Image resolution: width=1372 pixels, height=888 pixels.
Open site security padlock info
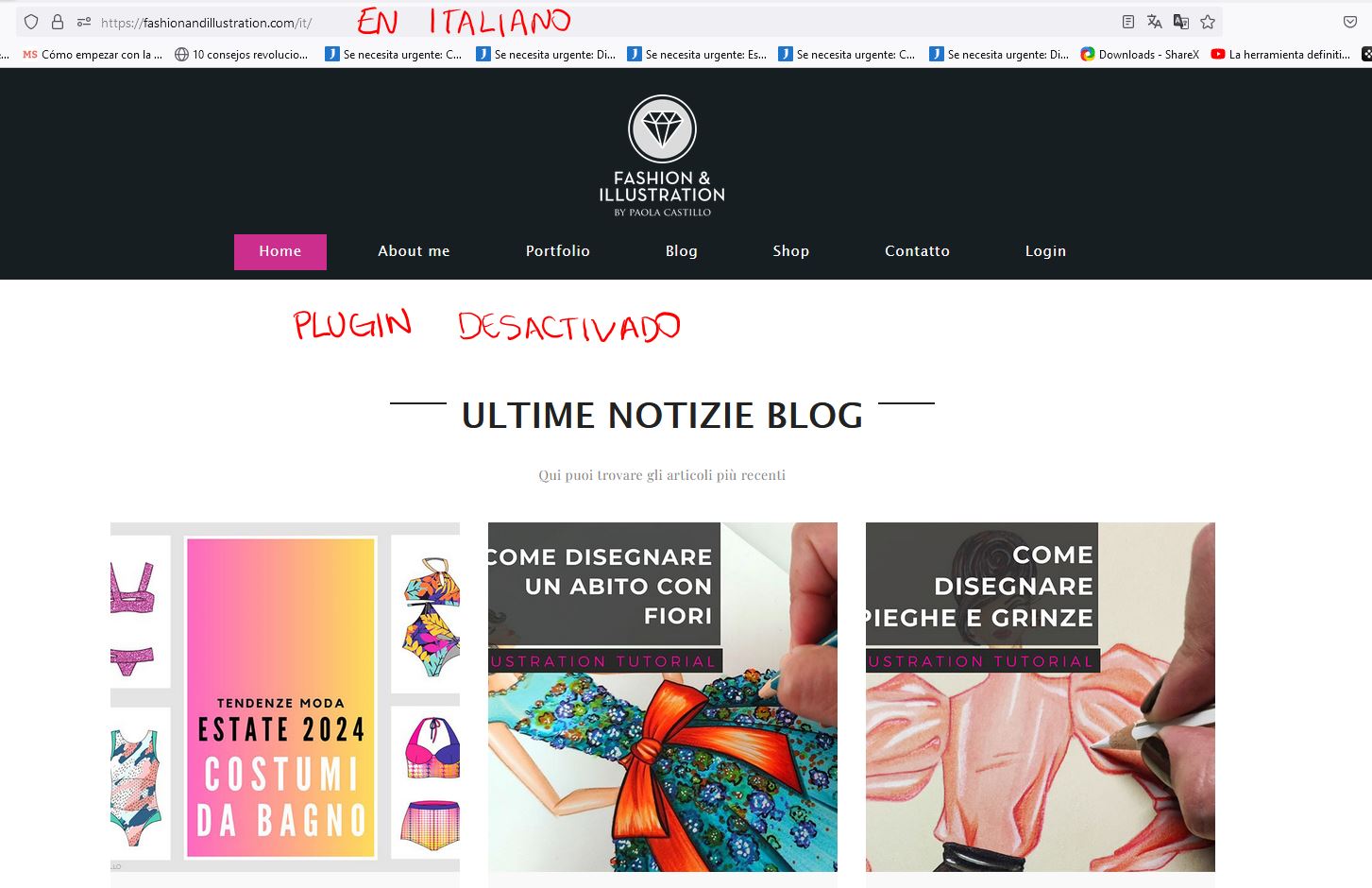(58, 22)
